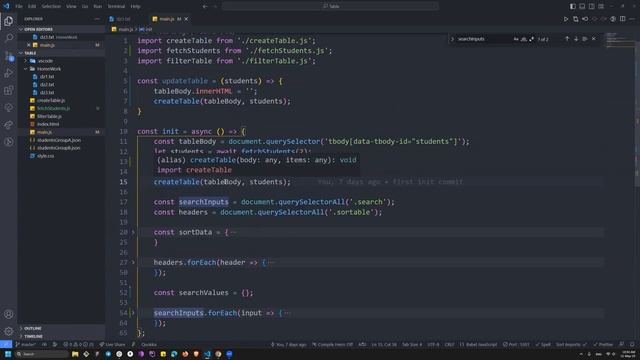This screenshot has height=360, width=640.
Task: Click Prettier in status bar
Action: tap(603, 344)
